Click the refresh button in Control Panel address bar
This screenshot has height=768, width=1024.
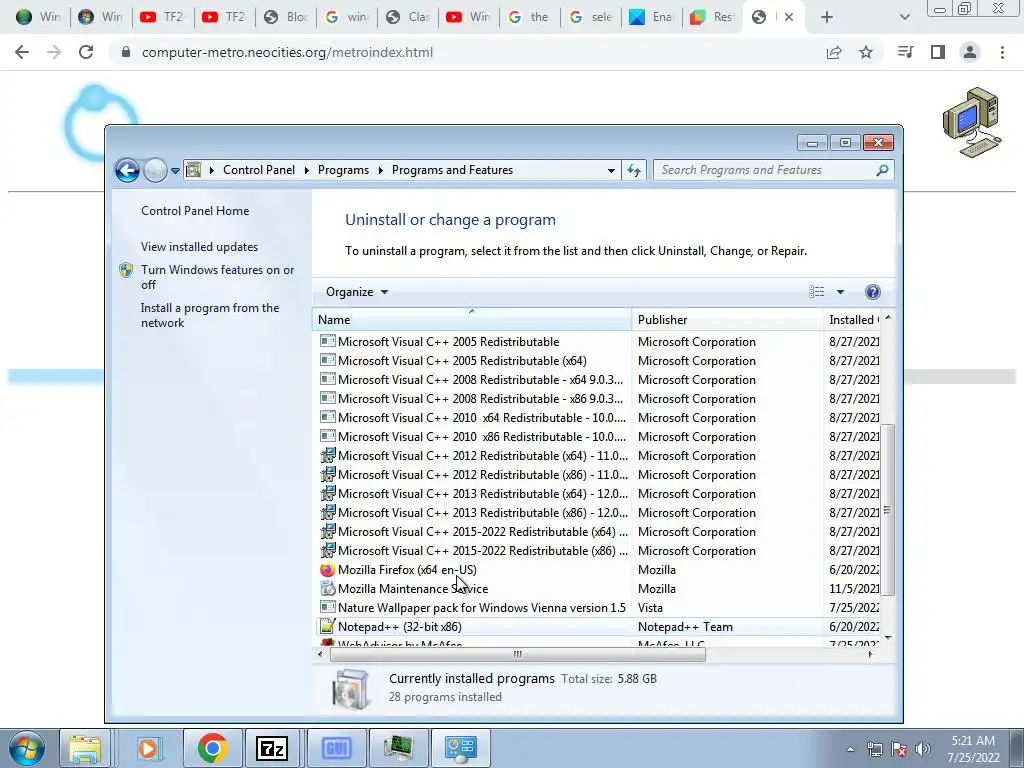[x=633, y=170]
